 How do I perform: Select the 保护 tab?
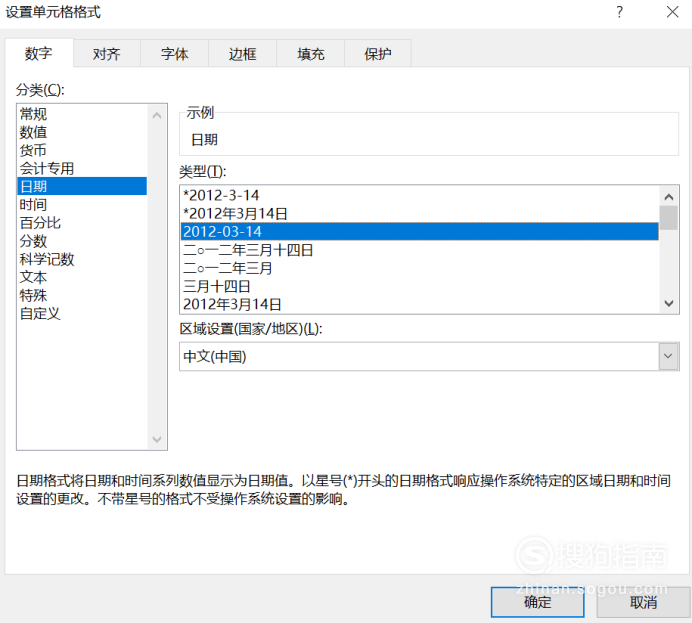click(x=378, y=54)
